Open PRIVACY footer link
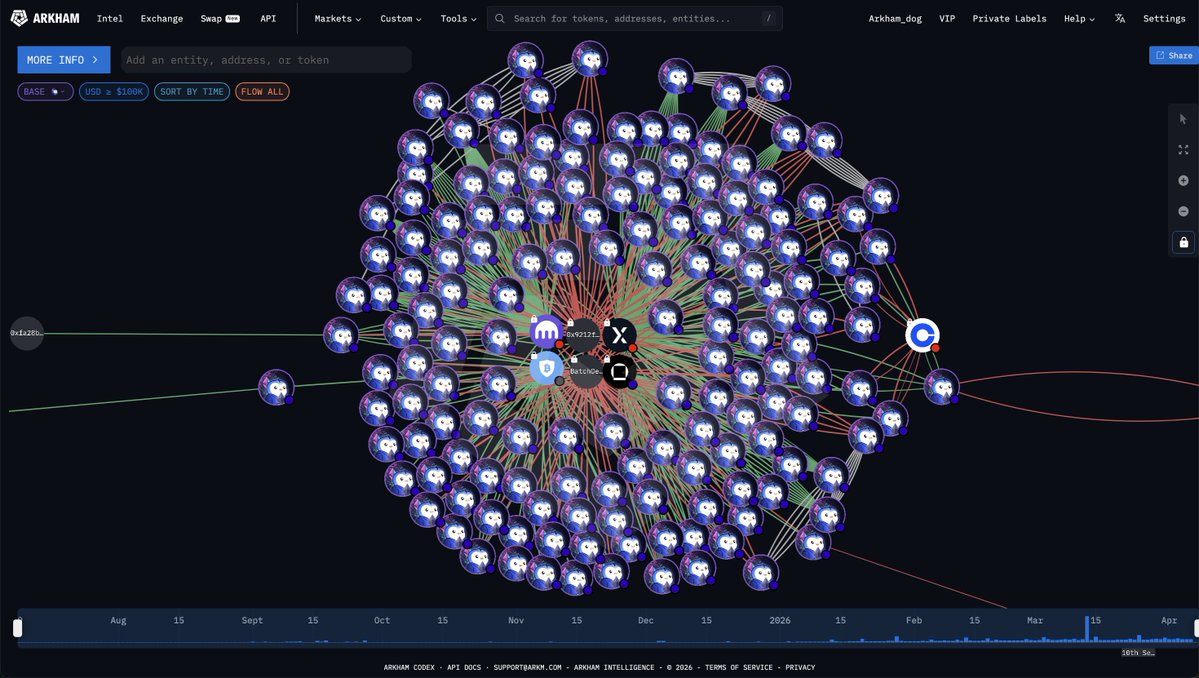The image size is (1199, 678). (800, 667)
